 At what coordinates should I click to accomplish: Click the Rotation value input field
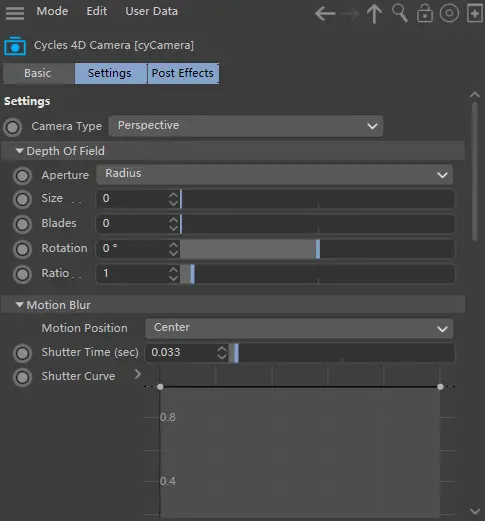click(133, 249)
